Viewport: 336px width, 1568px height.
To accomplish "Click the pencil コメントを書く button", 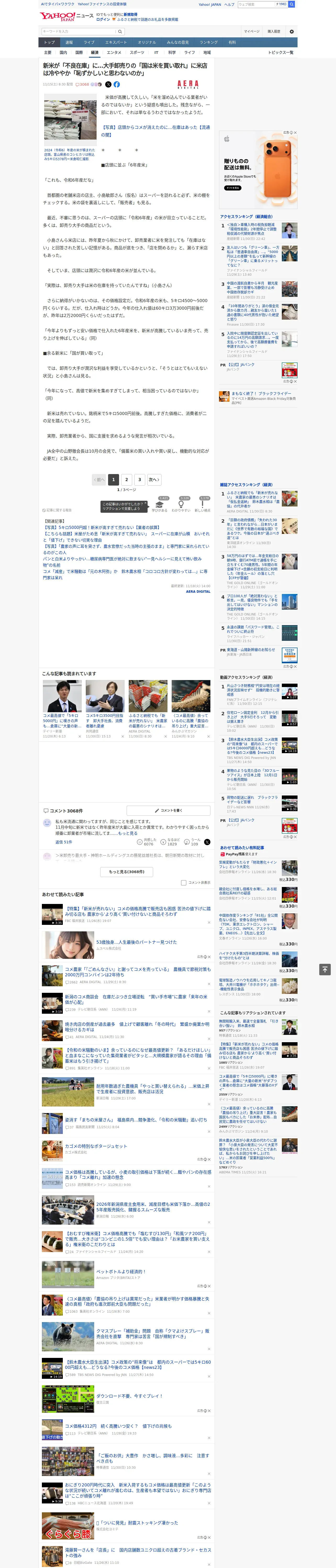I will point(168,810).
